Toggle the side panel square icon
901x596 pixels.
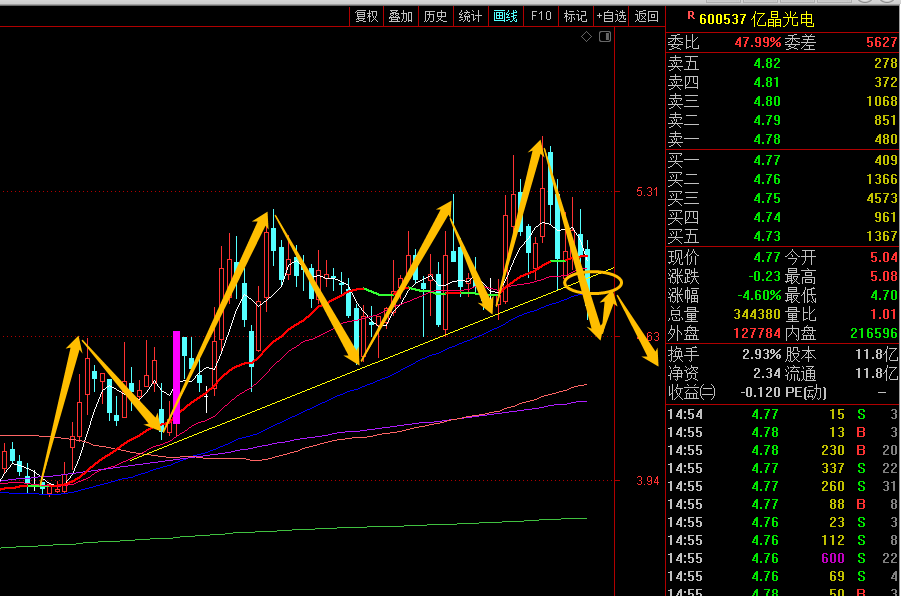coord(603,37)
